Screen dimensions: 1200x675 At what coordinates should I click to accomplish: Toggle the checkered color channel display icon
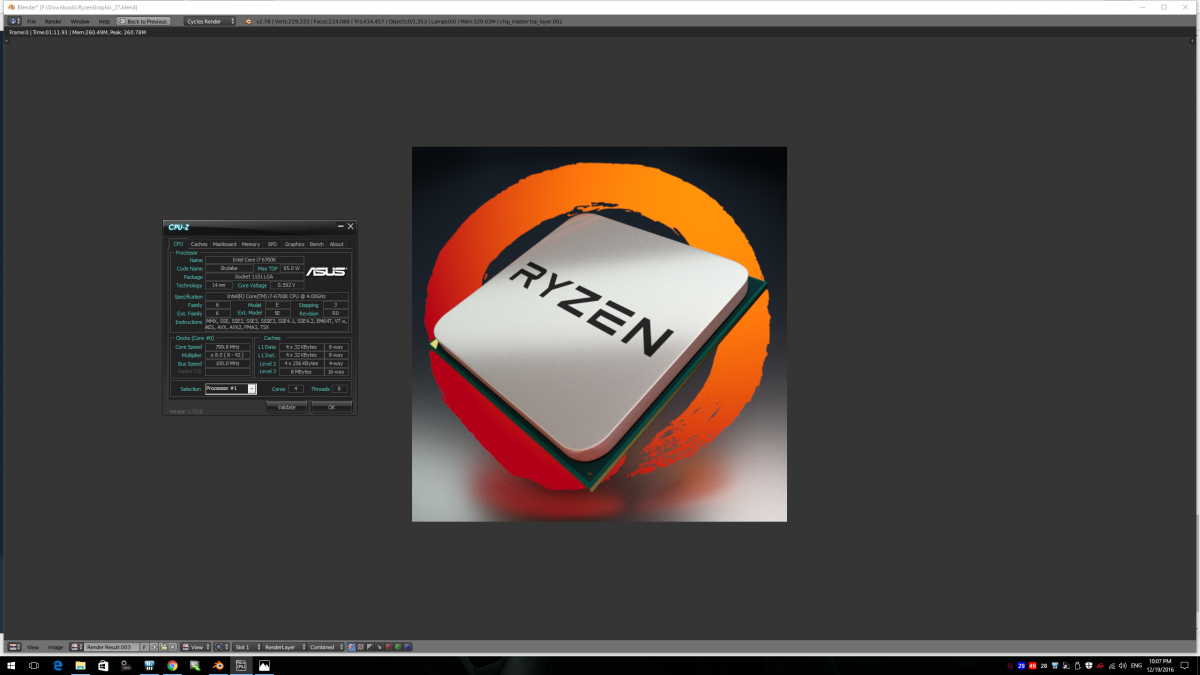(360, 647)
